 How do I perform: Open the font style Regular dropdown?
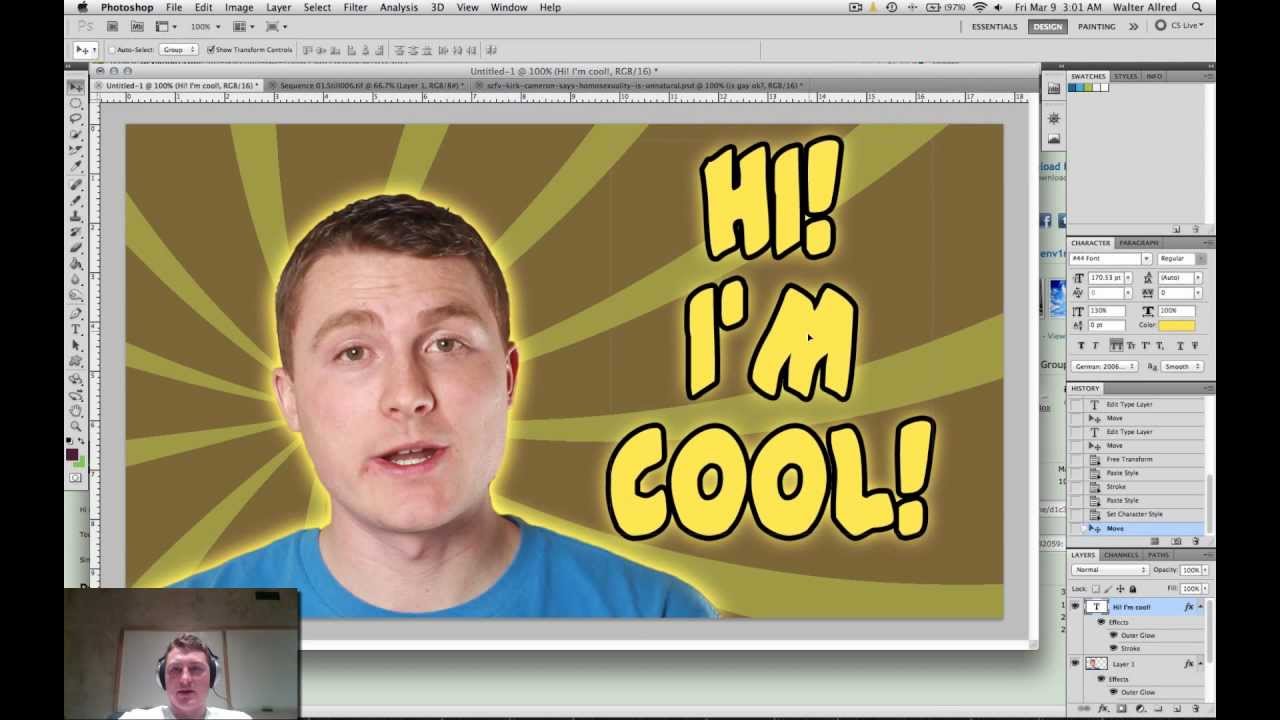[1201, 259]
